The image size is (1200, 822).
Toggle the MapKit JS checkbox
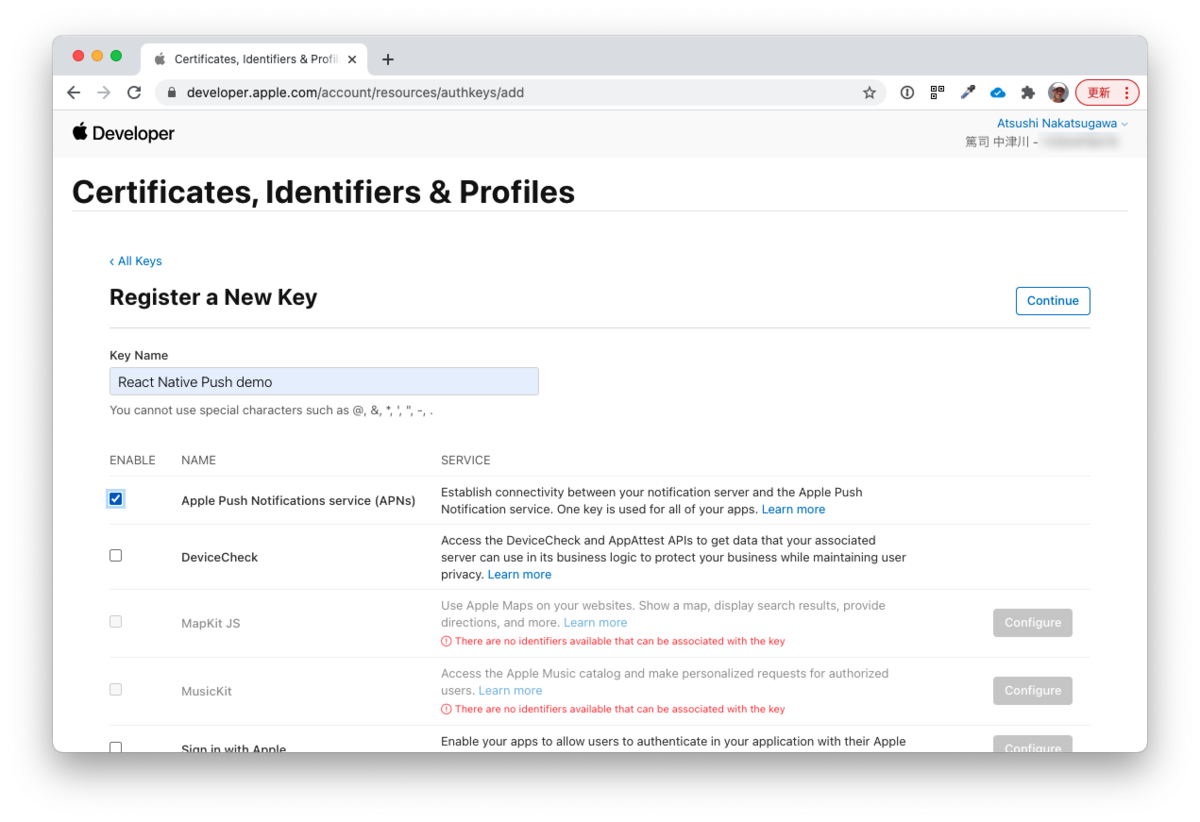[116, 621]
